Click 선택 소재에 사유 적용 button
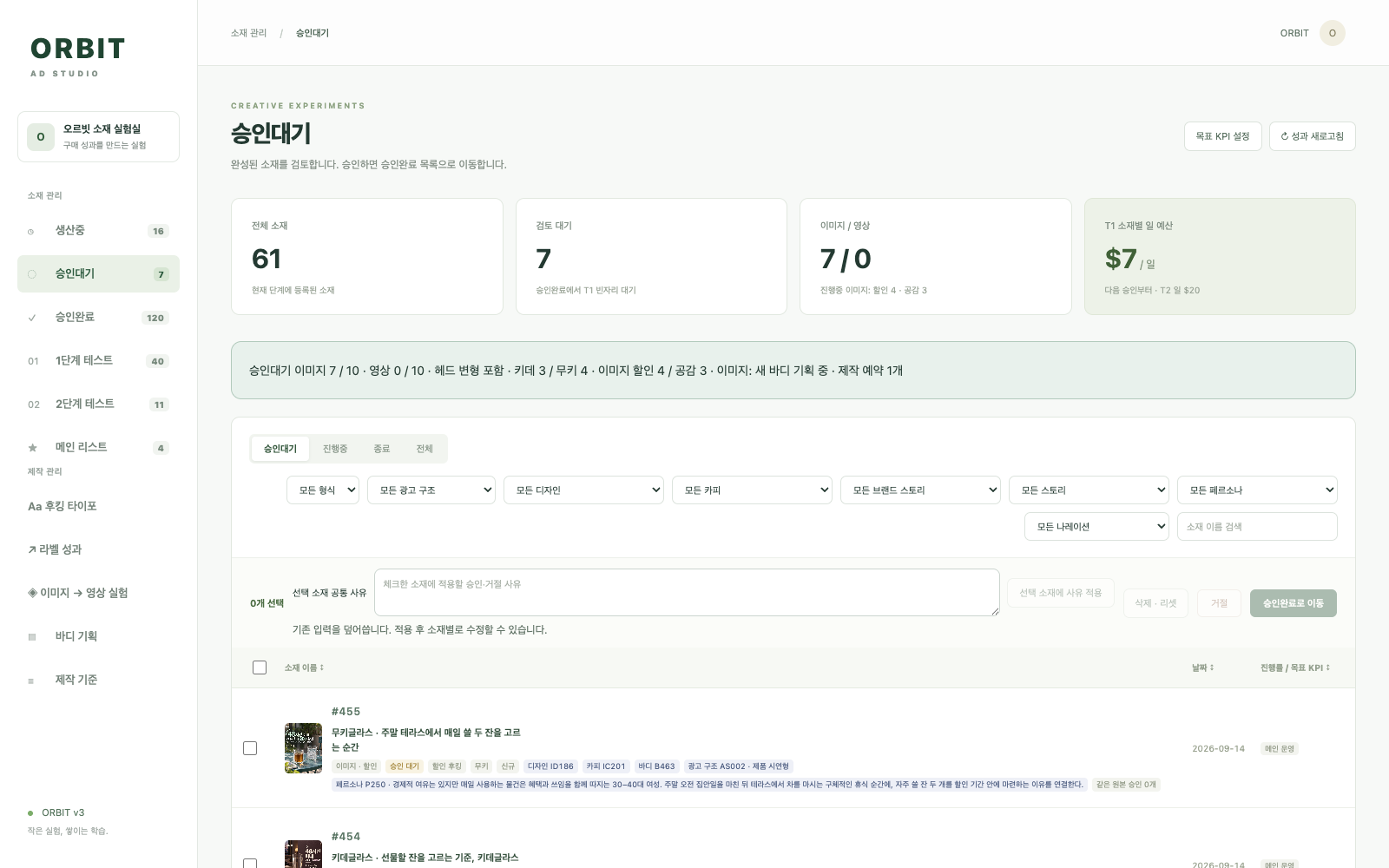The width and height of the screenshot is (1389, 868). click(1061, 593)
